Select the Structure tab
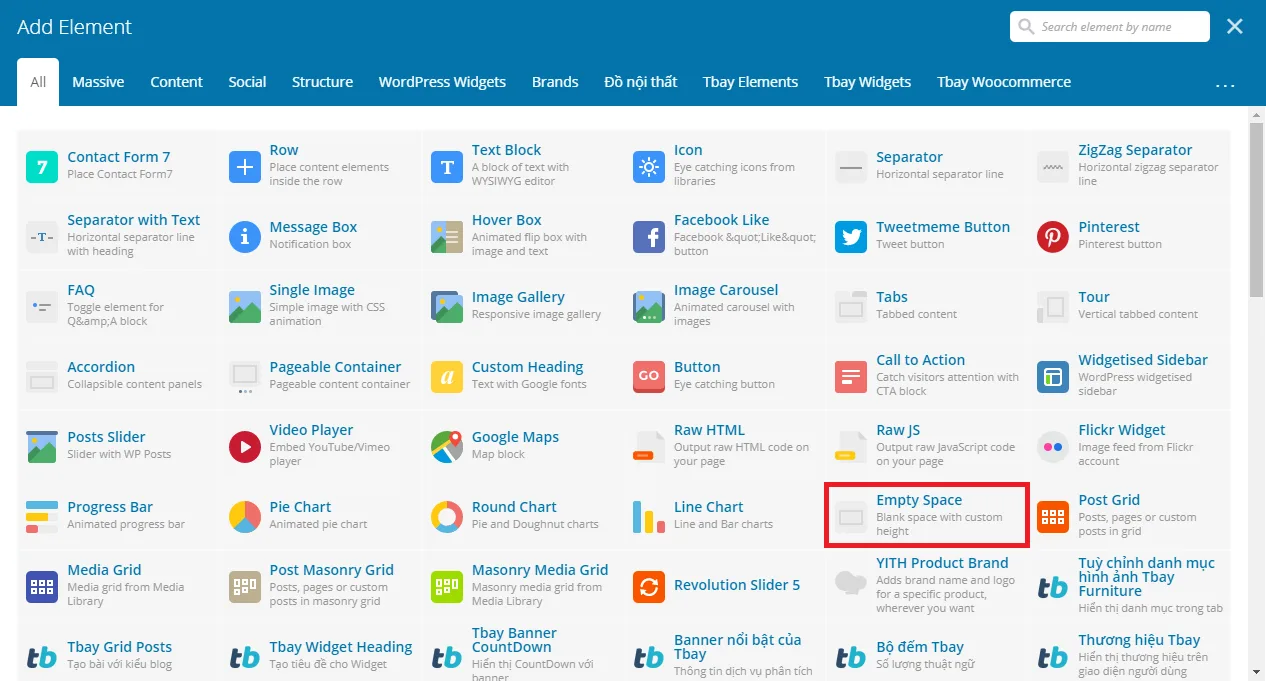1266x681 pixels. pyautogui.click(x=322, y=82)
